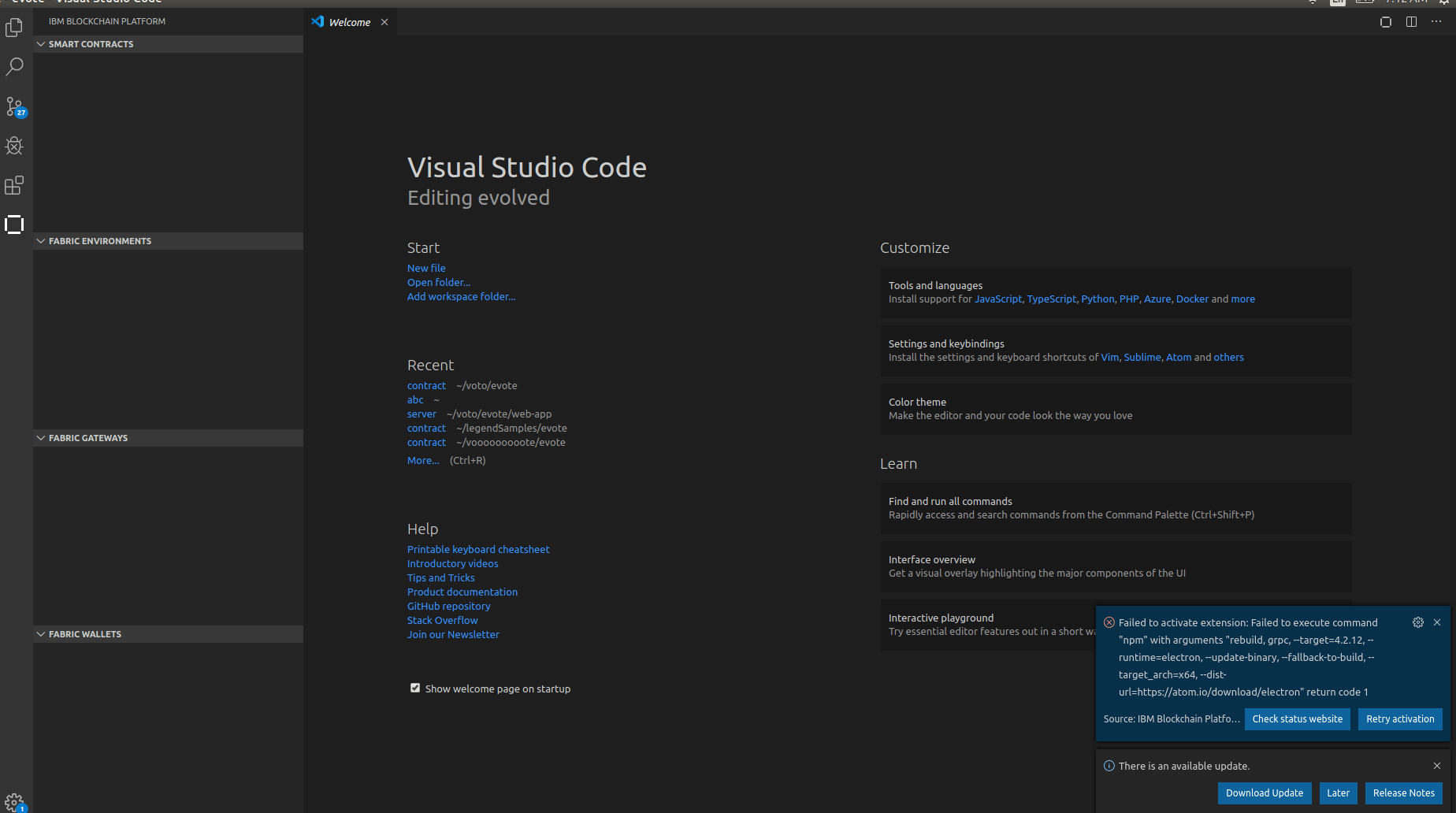Click the Download Update button
This screenshot has height=813, width=1456.
(1264, 793)
